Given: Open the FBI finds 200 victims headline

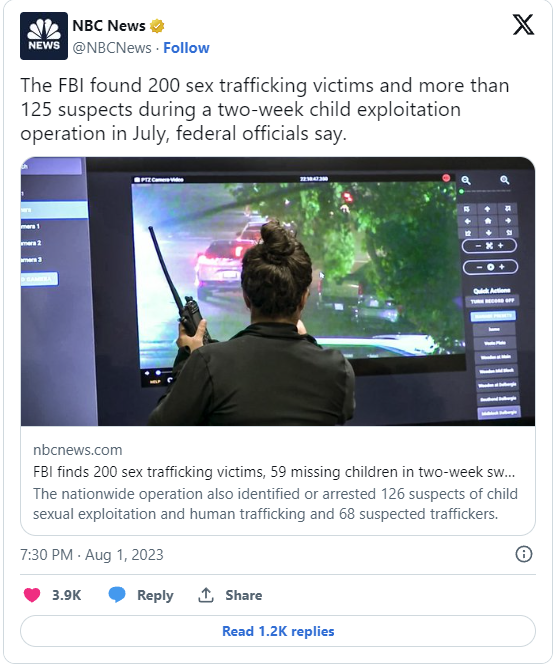Looking at the screenshot, I should point(274,472).
